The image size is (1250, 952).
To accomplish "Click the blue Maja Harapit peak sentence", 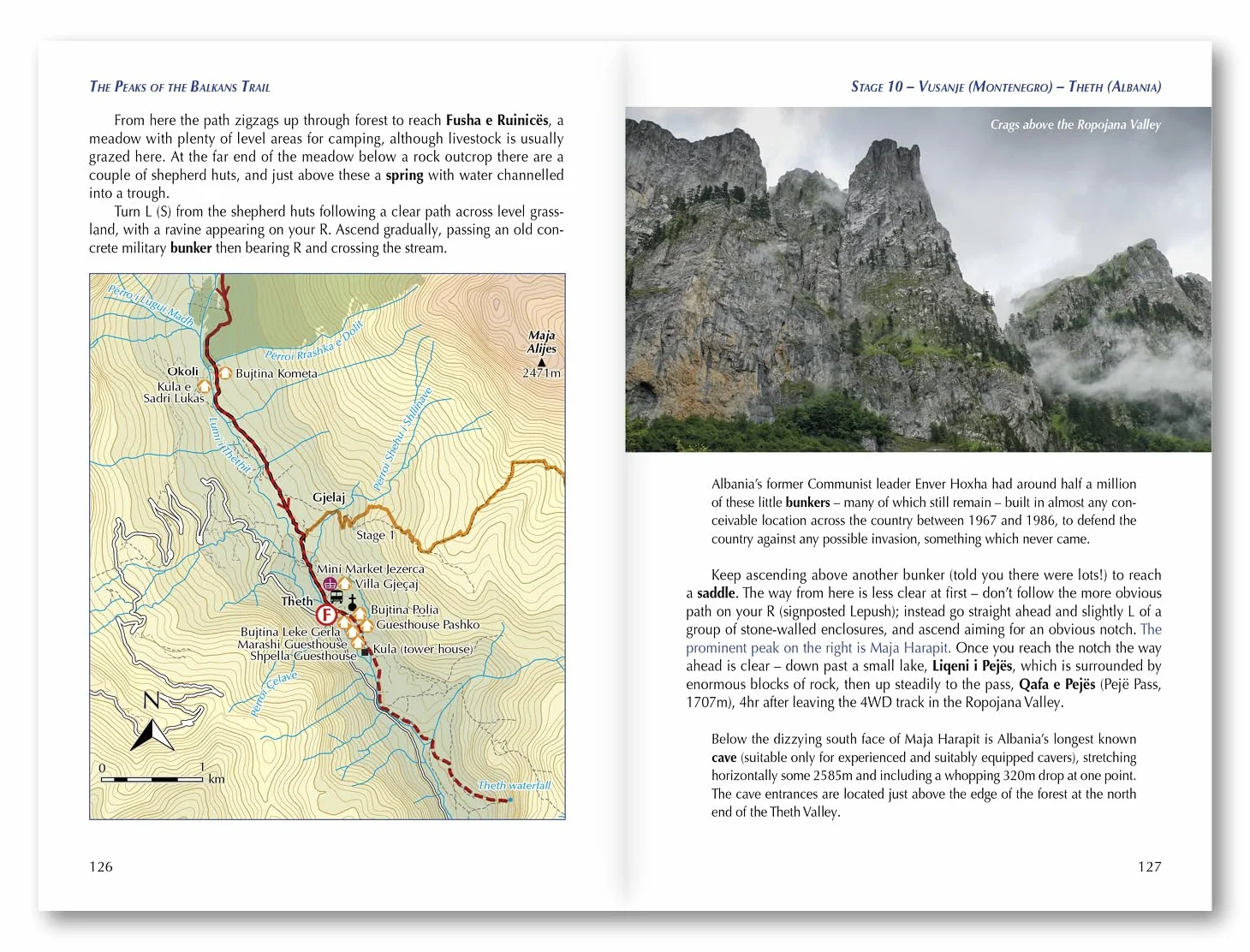I will tap(924, 639).
